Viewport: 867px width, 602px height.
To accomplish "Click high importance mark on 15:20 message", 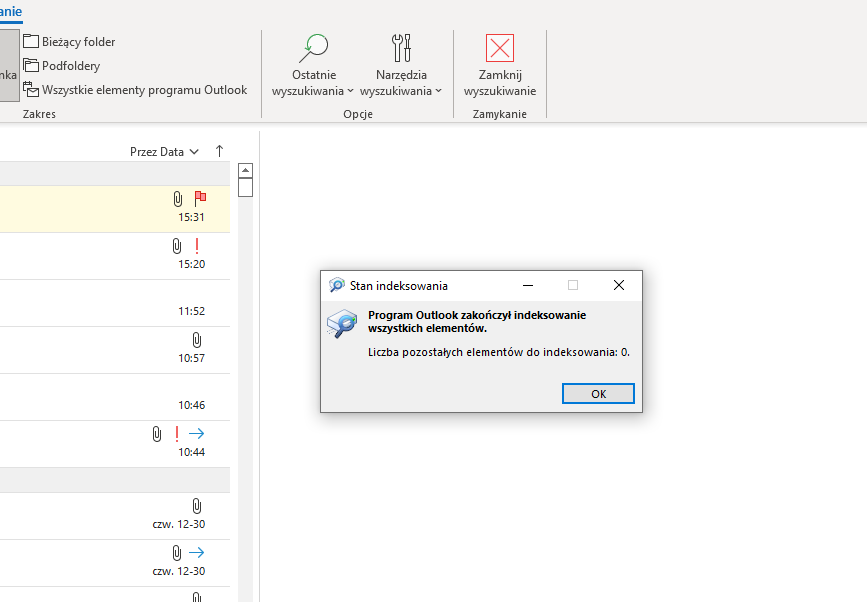I will [x=197, y=245].
